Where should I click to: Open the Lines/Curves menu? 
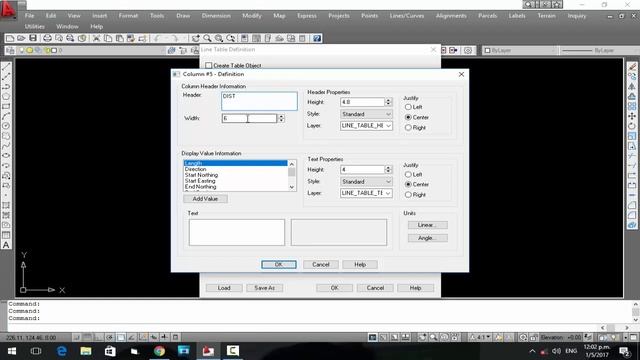(x=407, y=16)
